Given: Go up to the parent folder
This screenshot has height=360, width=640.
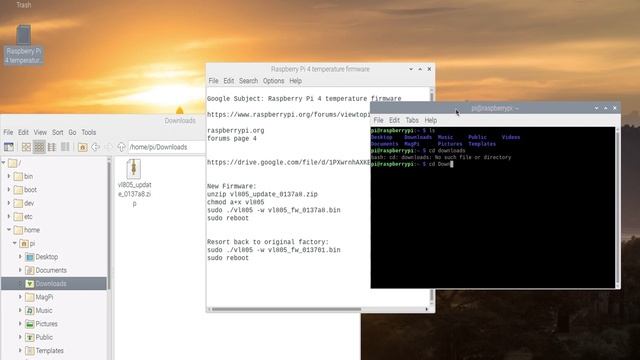Looking at the screenshot, I should pyautogui.click(x=121, y=147).
